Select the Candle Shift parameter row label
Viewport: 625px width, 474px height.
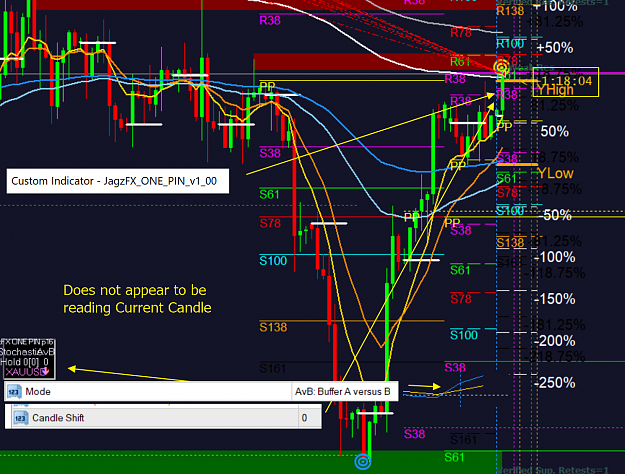coord(58,418)
